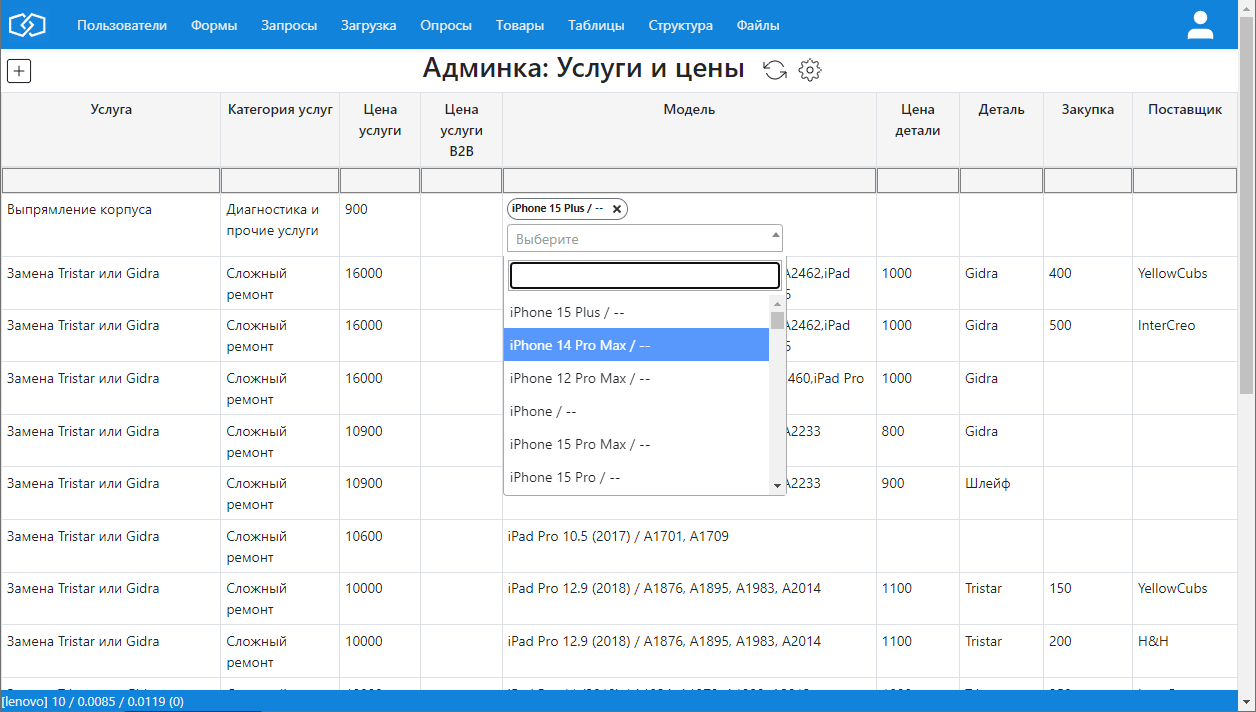Open the Опросы menu
The height and width of the screenshot is (712, 1256).
tap(446, 25)
